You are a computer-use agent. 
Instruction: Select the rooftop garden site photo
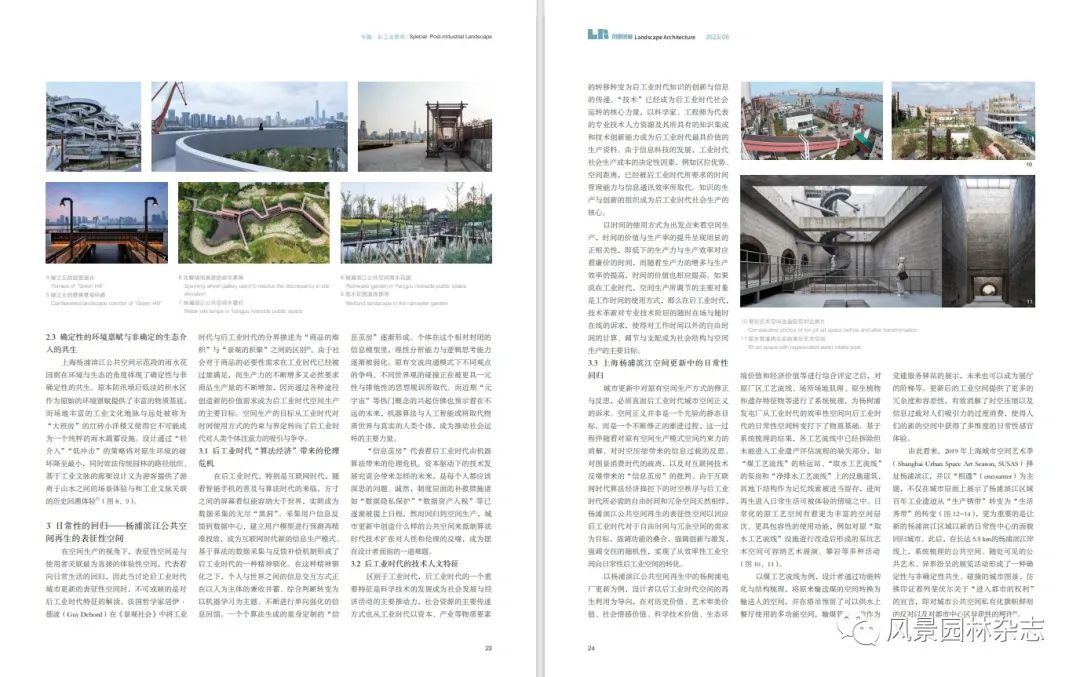(963, 121)
